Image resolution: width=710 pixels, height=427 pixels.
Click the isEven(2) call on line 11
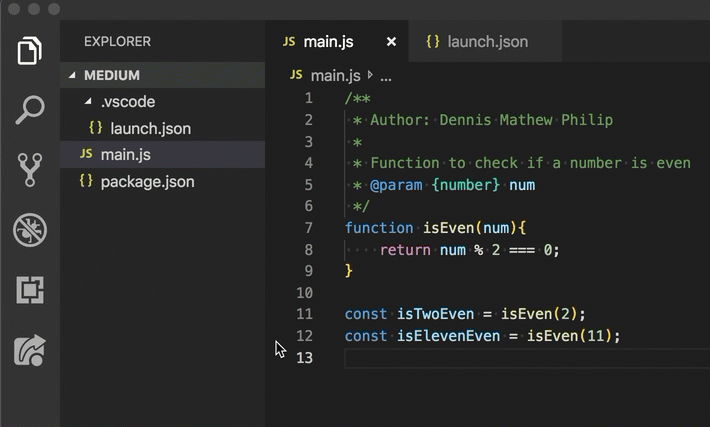coord(539,314)
